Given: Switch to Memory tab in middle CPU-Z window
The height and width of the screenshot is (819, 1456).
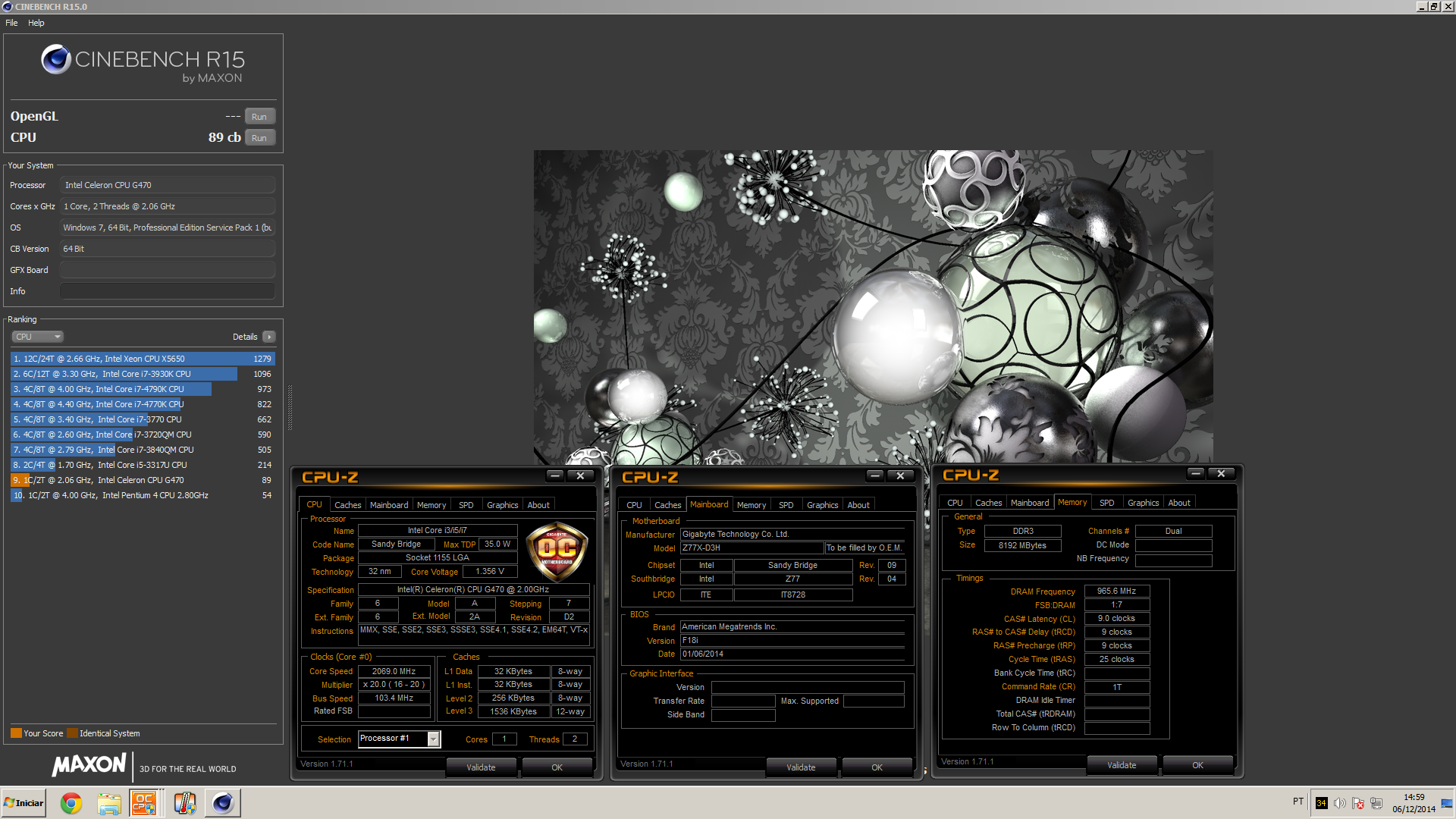Looking at the screenshot, I should [752, 505].
